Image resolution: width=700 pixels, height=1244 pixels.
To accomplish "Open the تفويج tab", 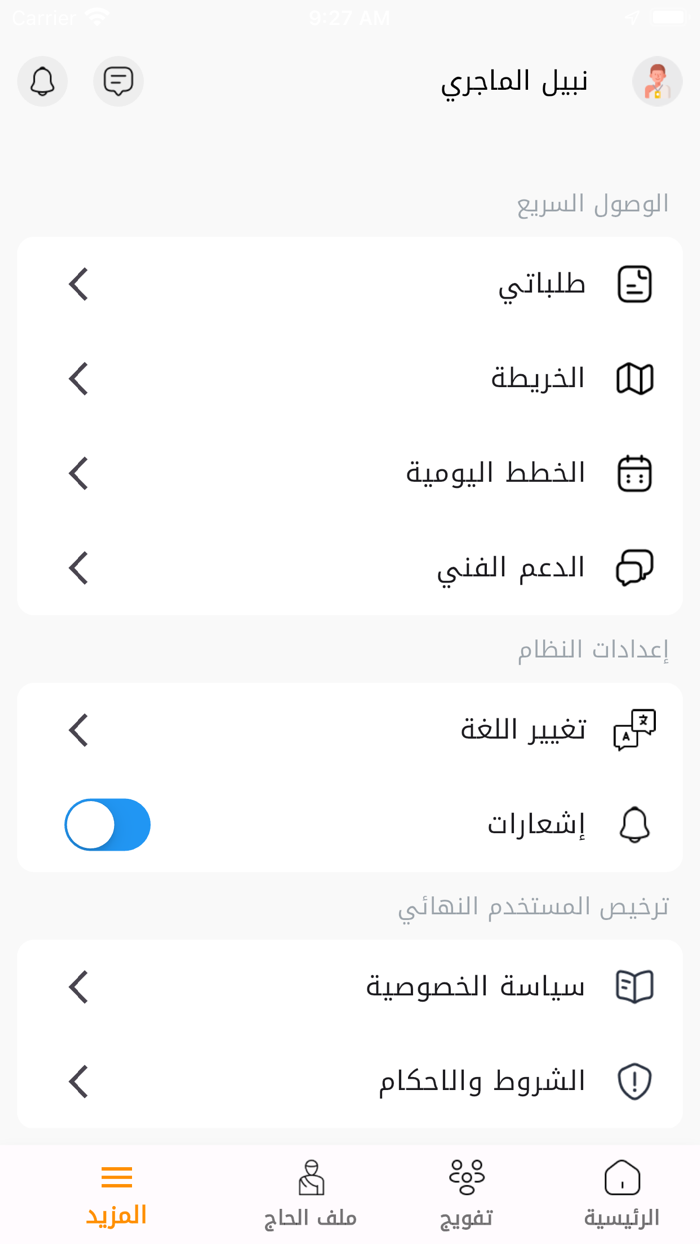I will tap(464, 1192).
